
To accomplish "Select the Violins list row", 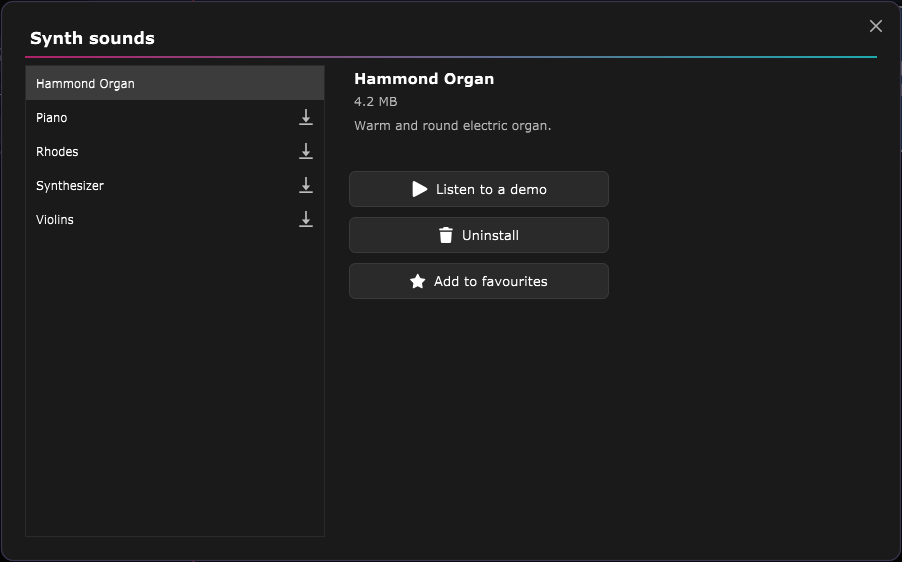I will point(175,219).
